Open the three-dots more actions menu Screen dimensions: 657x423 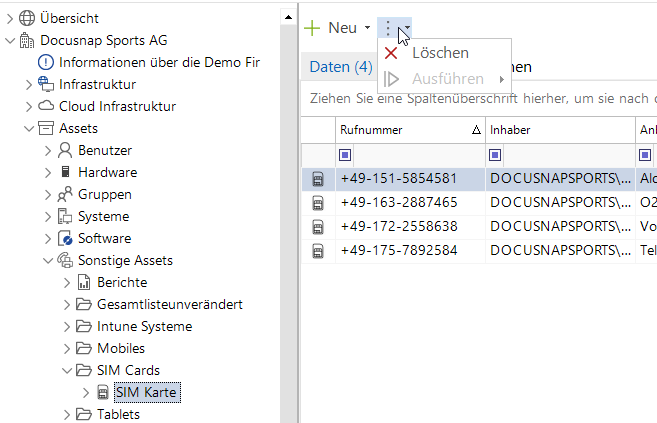pyautogui.click(x=389, y=28)
